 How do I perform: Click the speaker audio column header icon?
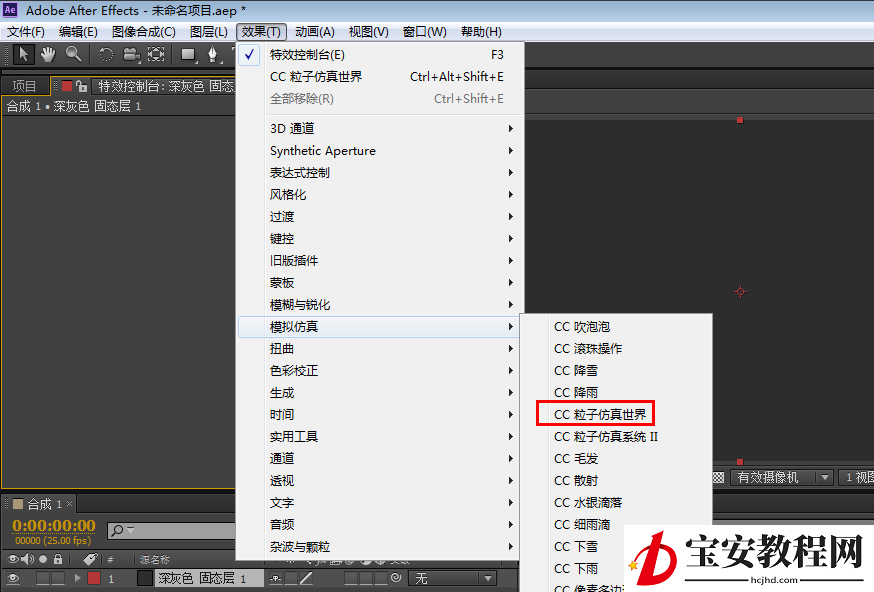tap(27, 559)
